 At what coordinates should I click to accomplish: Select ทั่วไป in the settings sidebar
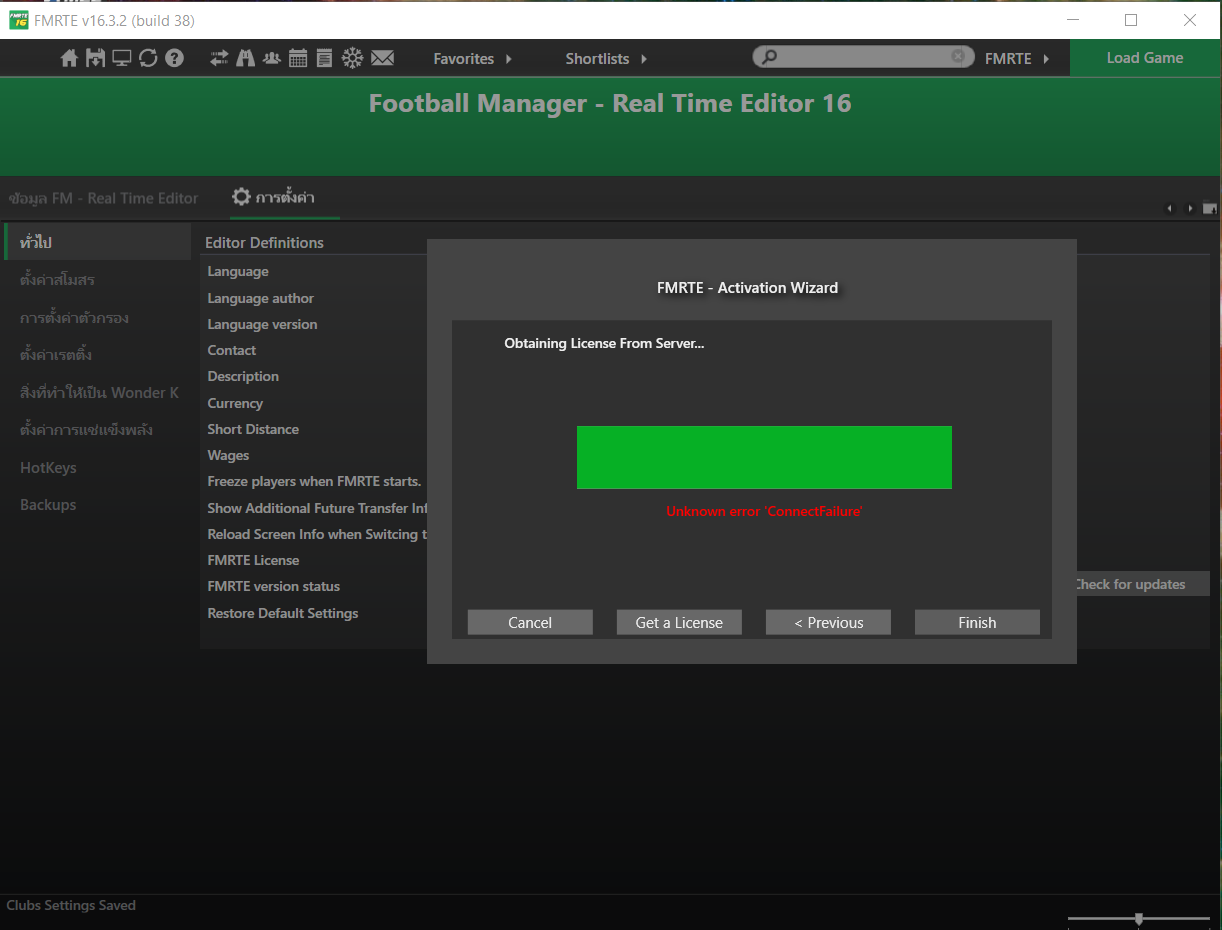pos(97,242)
